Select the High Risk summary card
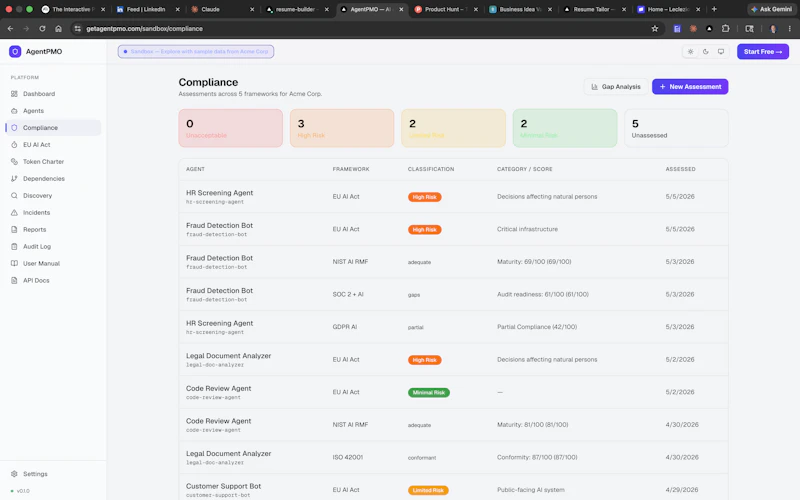This screenshot has height=500, width=800. point(342,128)
